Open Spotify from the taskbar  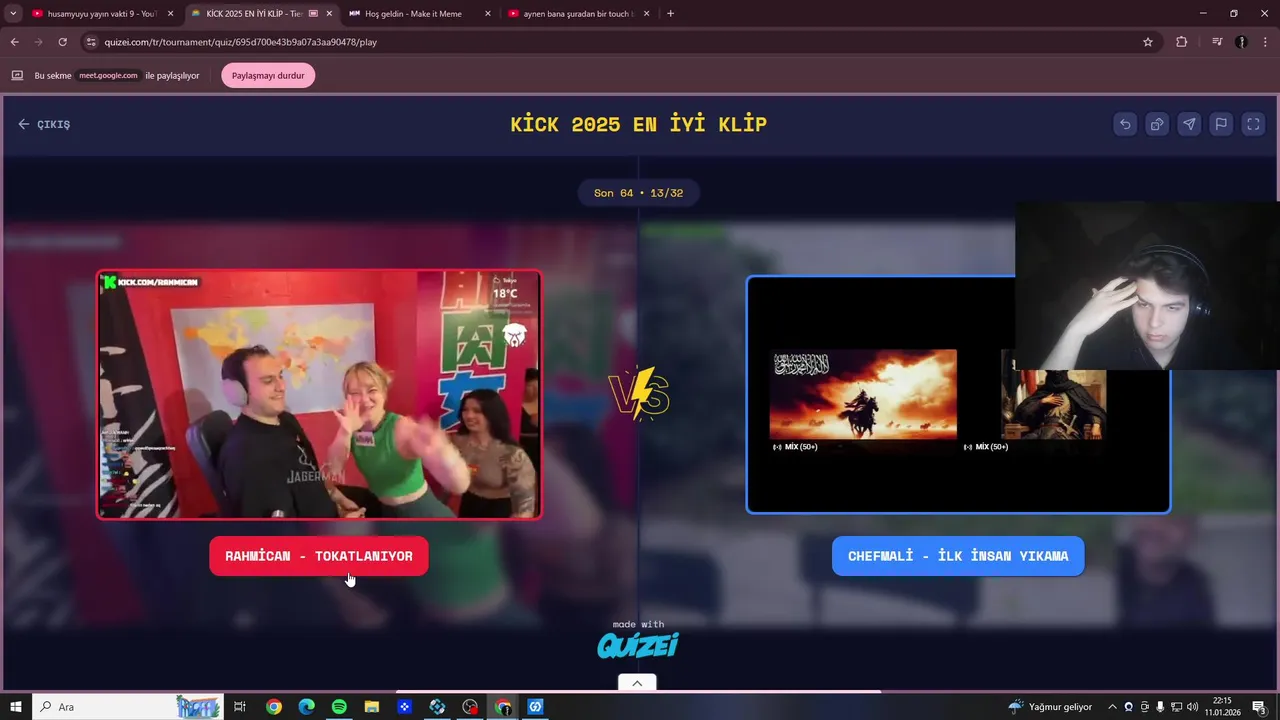pos(339,707)
